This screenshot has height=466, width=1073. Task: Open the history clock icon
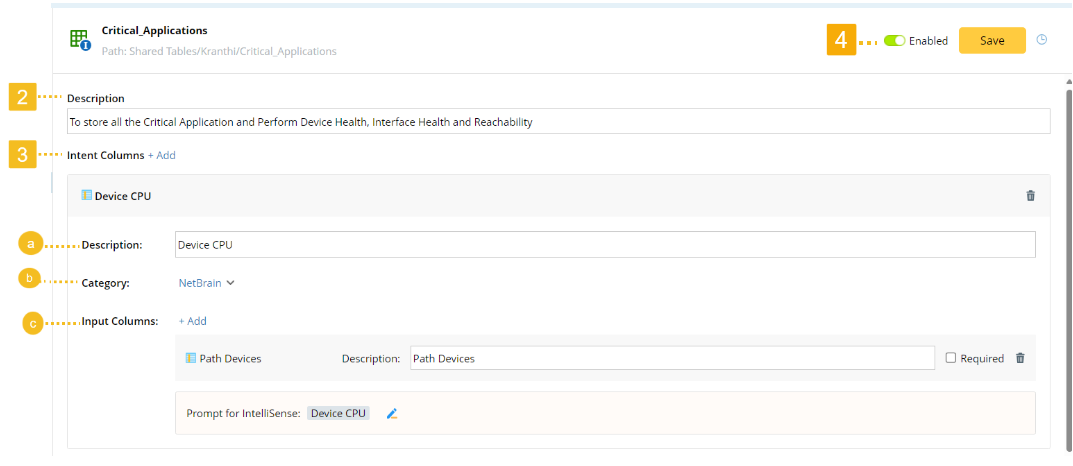coord(1041,40)
